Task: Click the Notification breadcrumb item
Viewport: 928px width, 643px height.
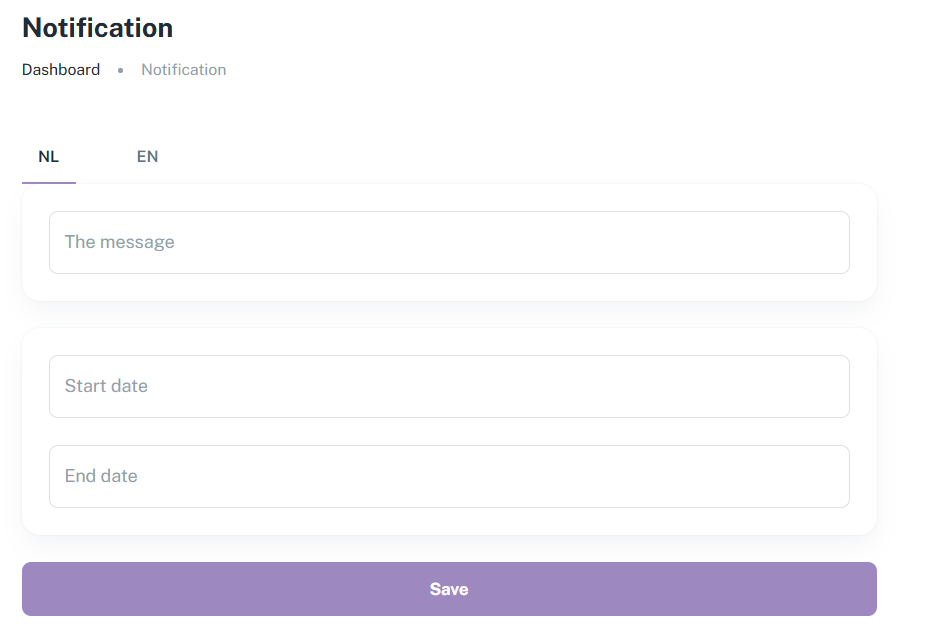Action: 183,70
